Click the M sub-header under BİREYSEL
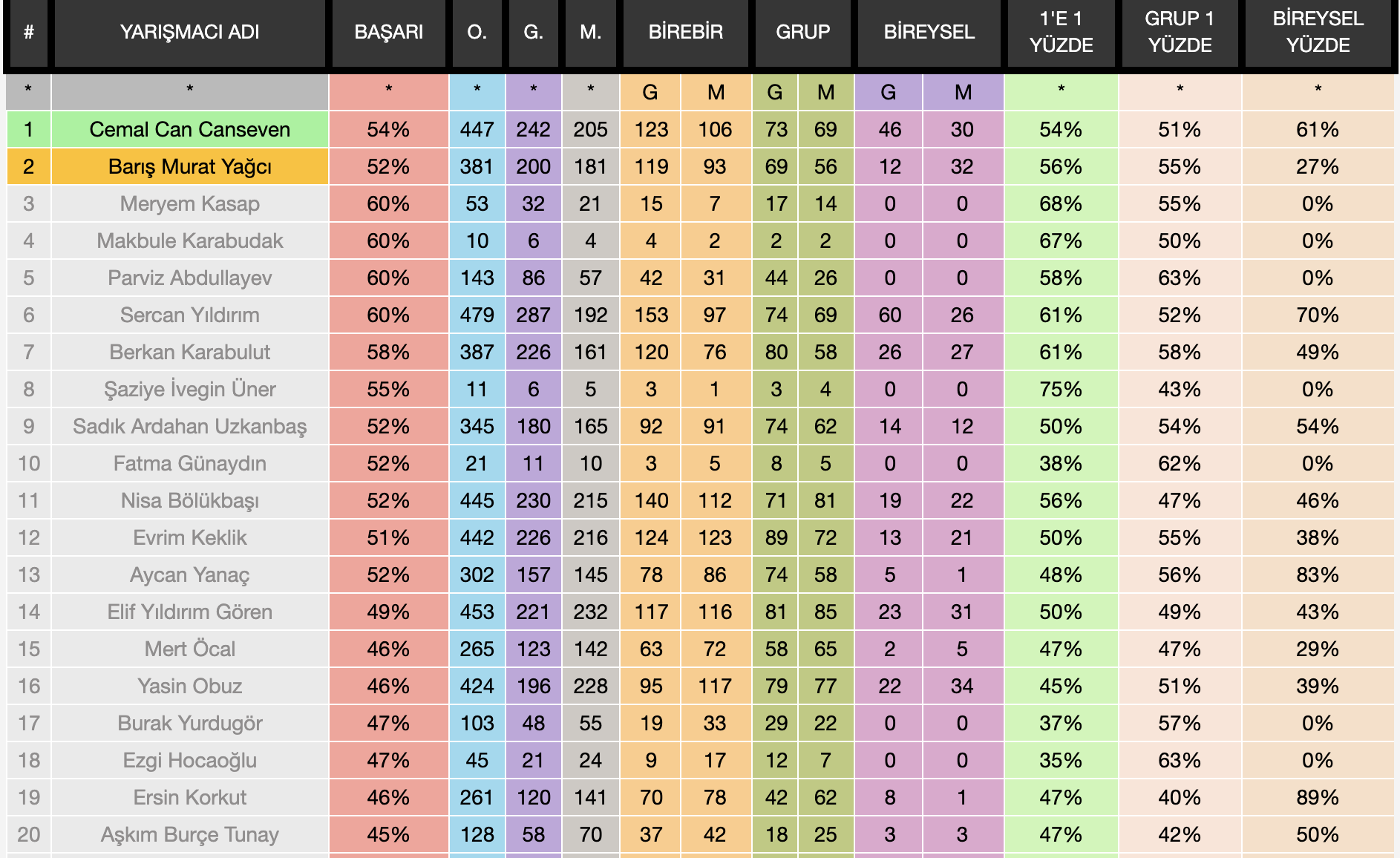Image resolution: width=1400 pixels, height=858 pixels. coord(963,92)
